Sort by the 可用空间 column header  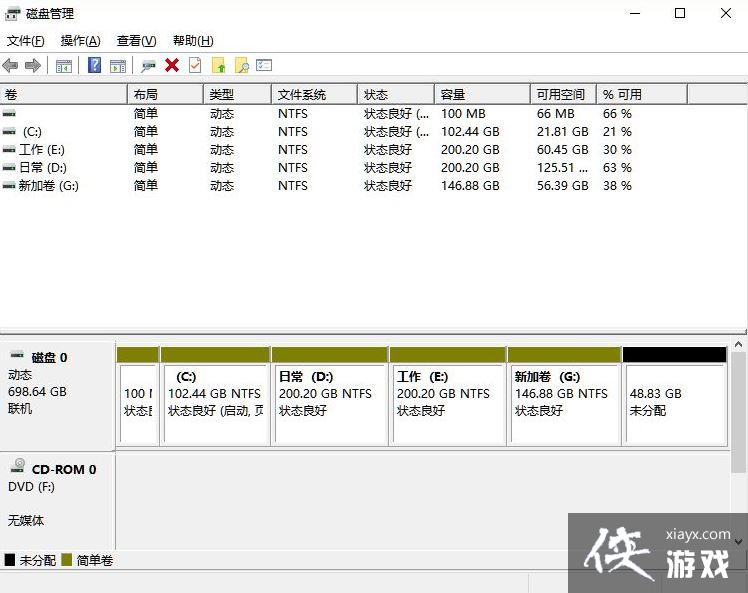point(564,94)
